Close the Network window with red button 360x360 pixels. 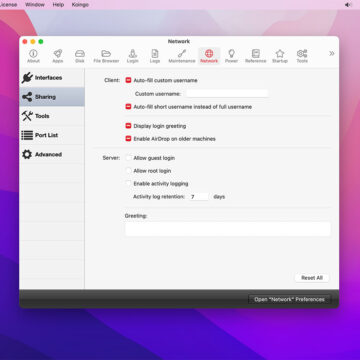(x=25, y=42)
